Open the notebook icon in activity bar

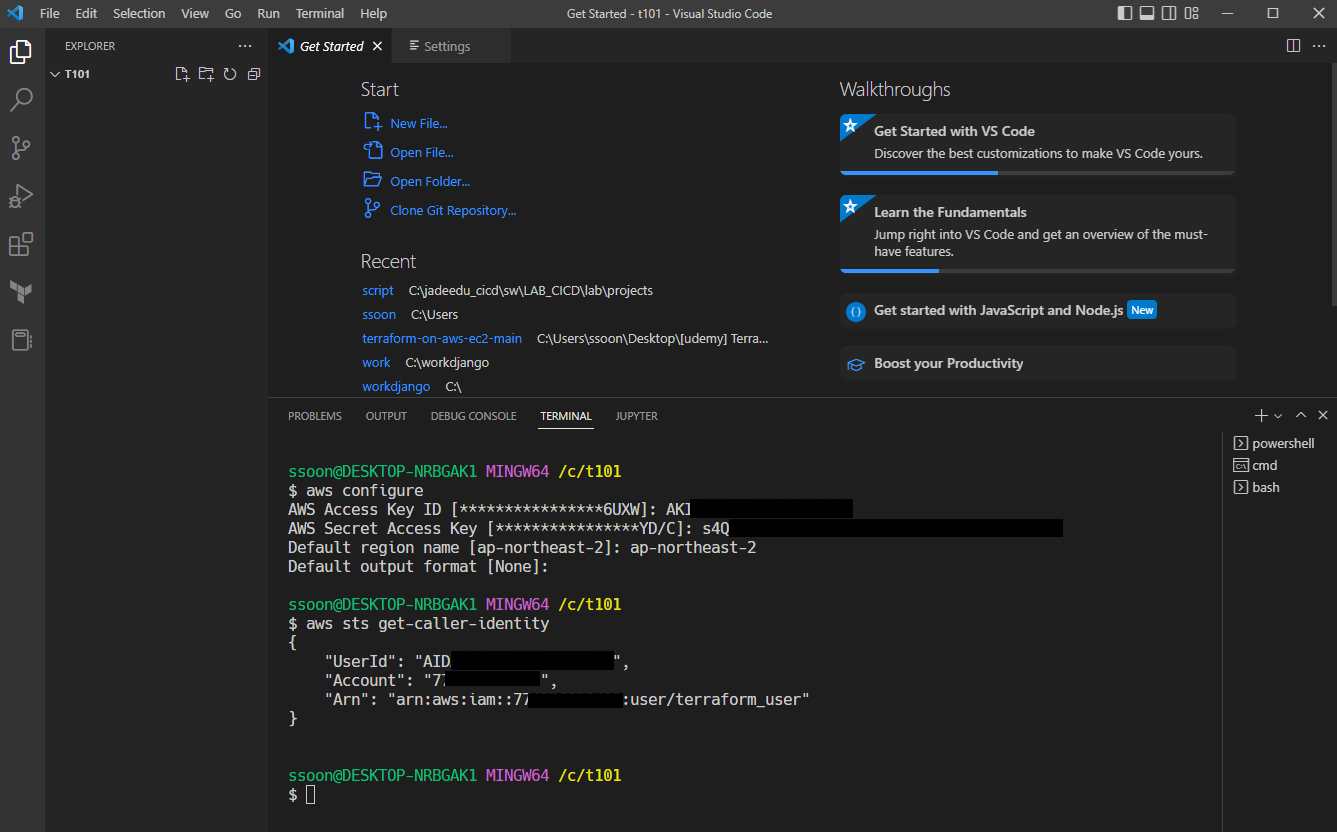tap(21, 340)
